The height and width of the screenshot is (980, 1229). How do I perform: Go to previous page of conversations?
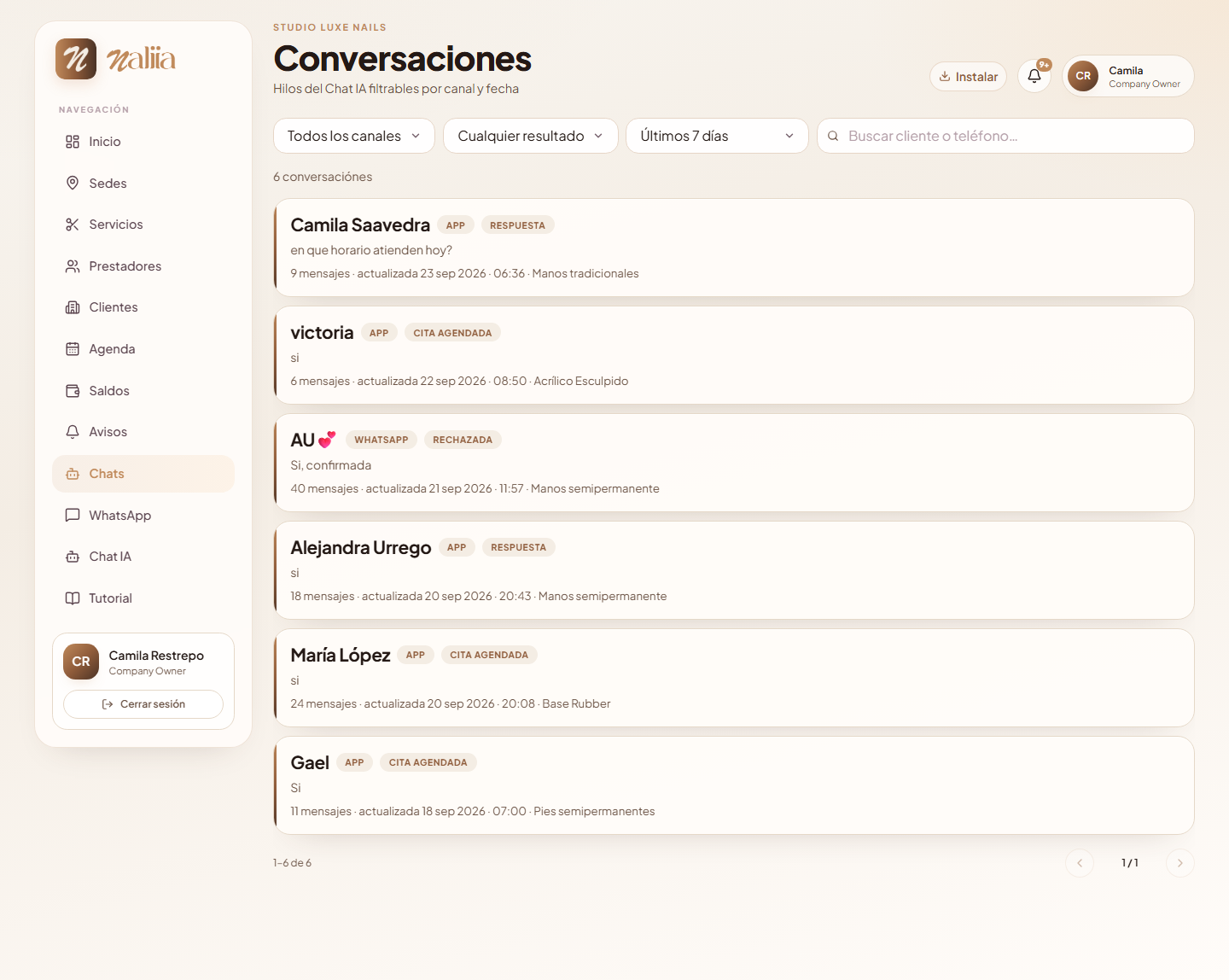[x=1080, y=863]
